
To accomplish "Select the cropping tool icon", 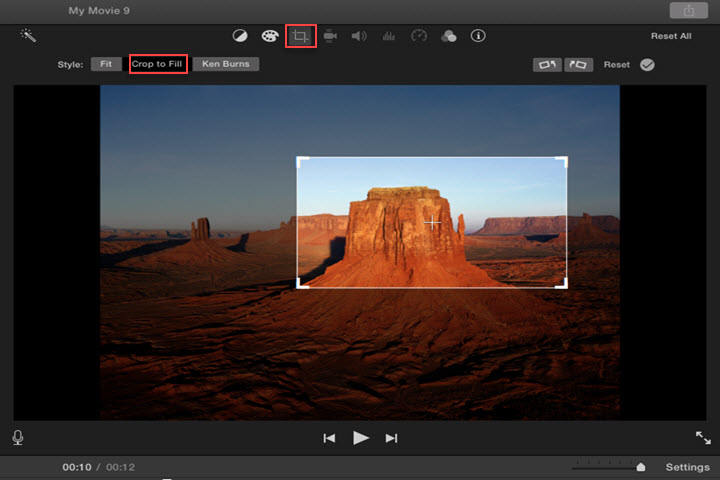I will 301,36.
